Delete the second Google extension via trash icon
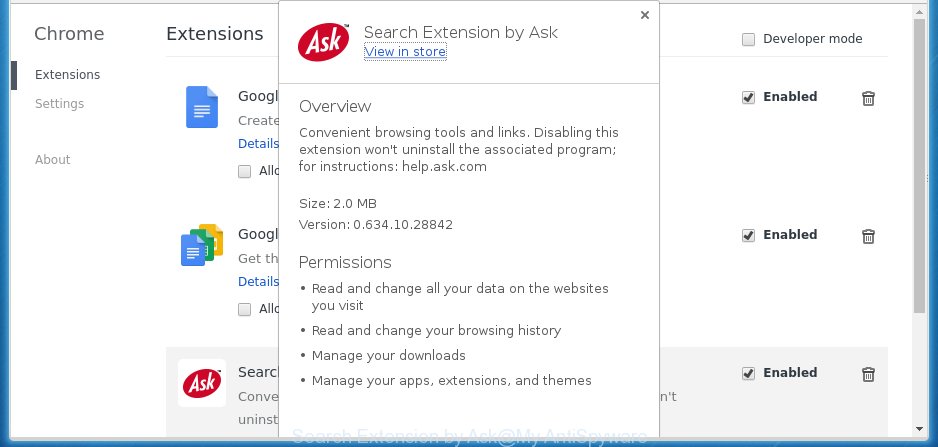 pos(868,236)
